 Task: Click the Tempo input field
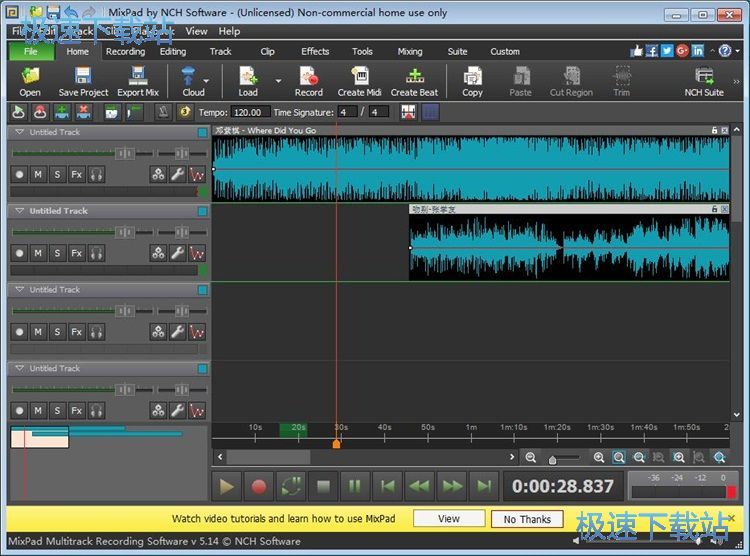(x=249, y=113)
